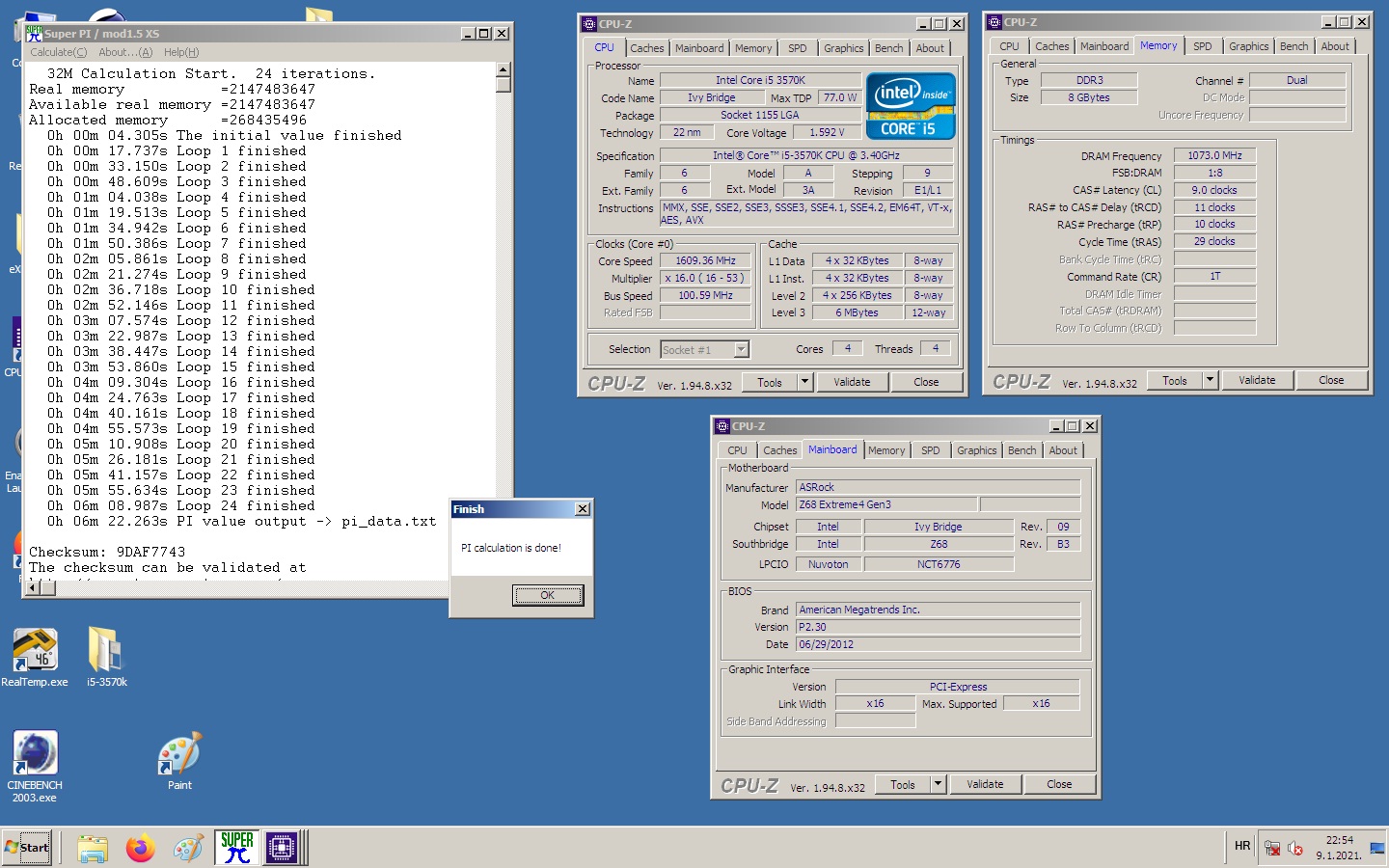Click the Multiplier x 16.0 value
The width and height of the screenshot is (1389, 868).
coord(705,278)
